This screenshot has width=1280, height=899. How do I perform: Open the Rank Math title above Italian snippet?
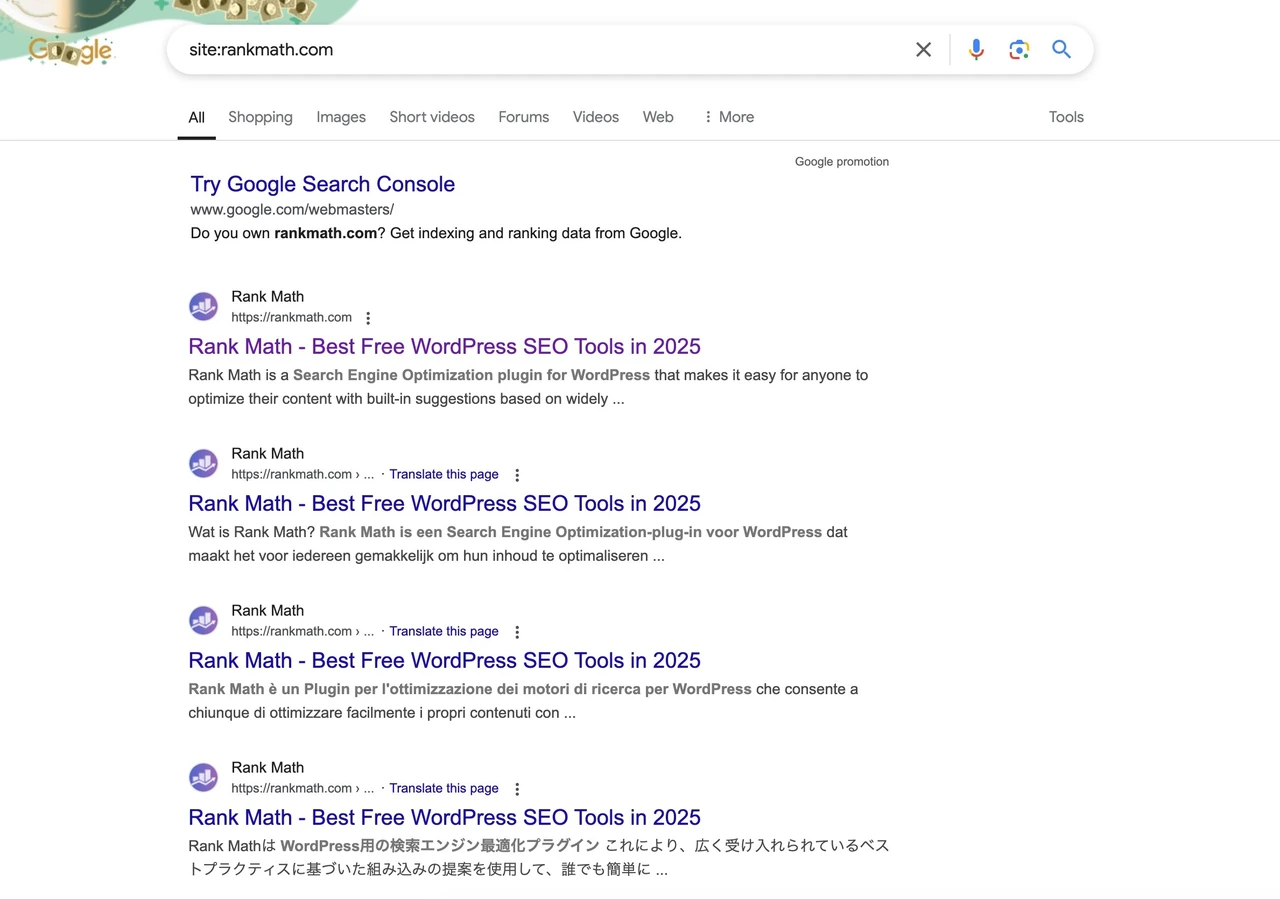(444, 660)
